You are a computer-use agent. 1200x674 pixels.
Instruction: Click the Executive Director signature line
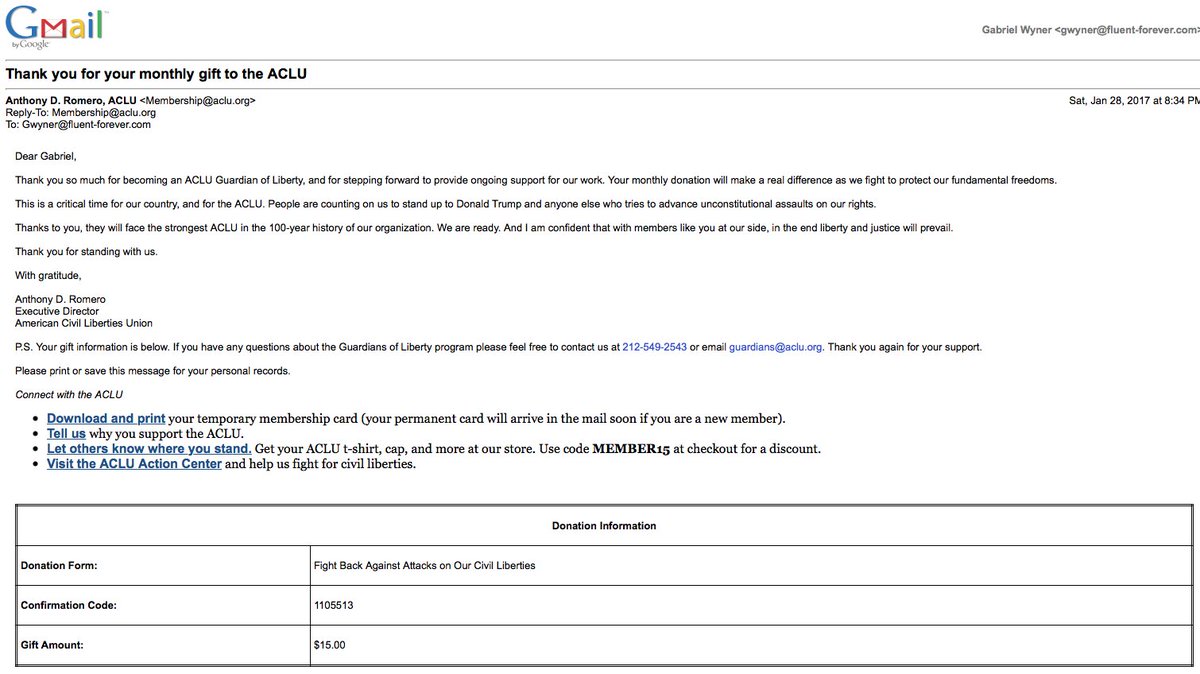[x=57, y=311]
